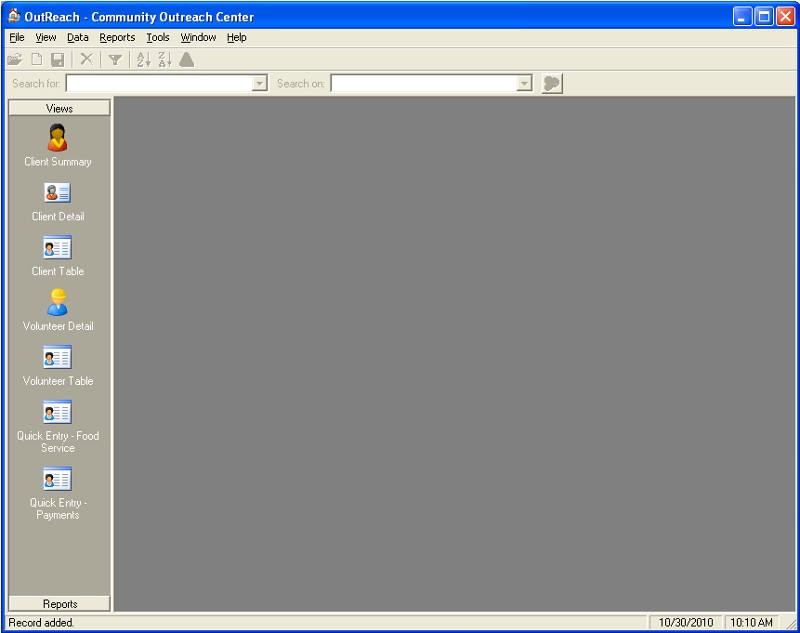The height and width of the screenshot is (633, 800).
Task: Expand the Search for dropdown
Action: (261, 84)
